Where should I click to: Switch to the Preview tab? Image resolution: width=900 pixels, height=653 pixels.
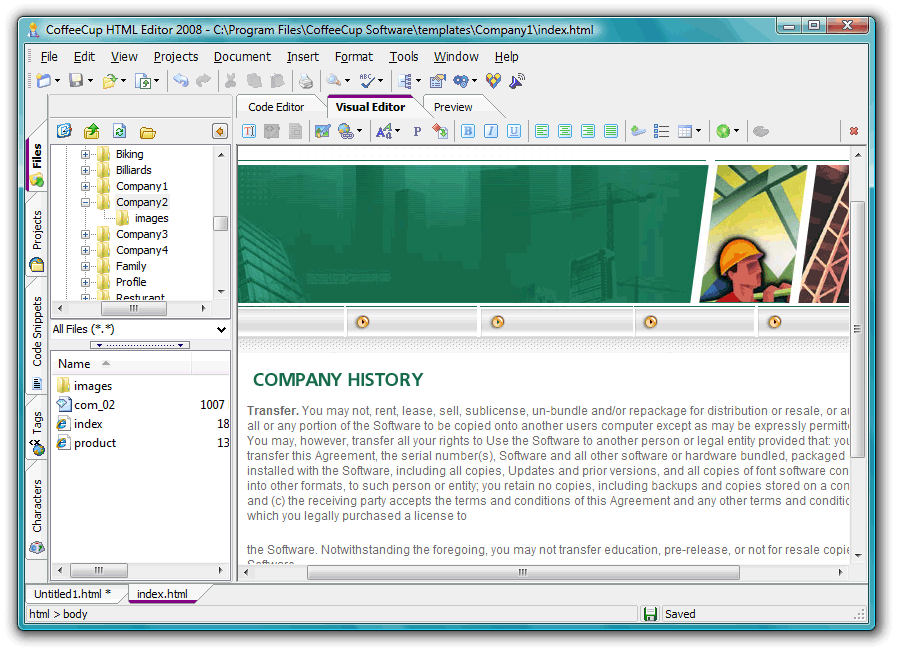pyautogui.click(x=453, y=107)
